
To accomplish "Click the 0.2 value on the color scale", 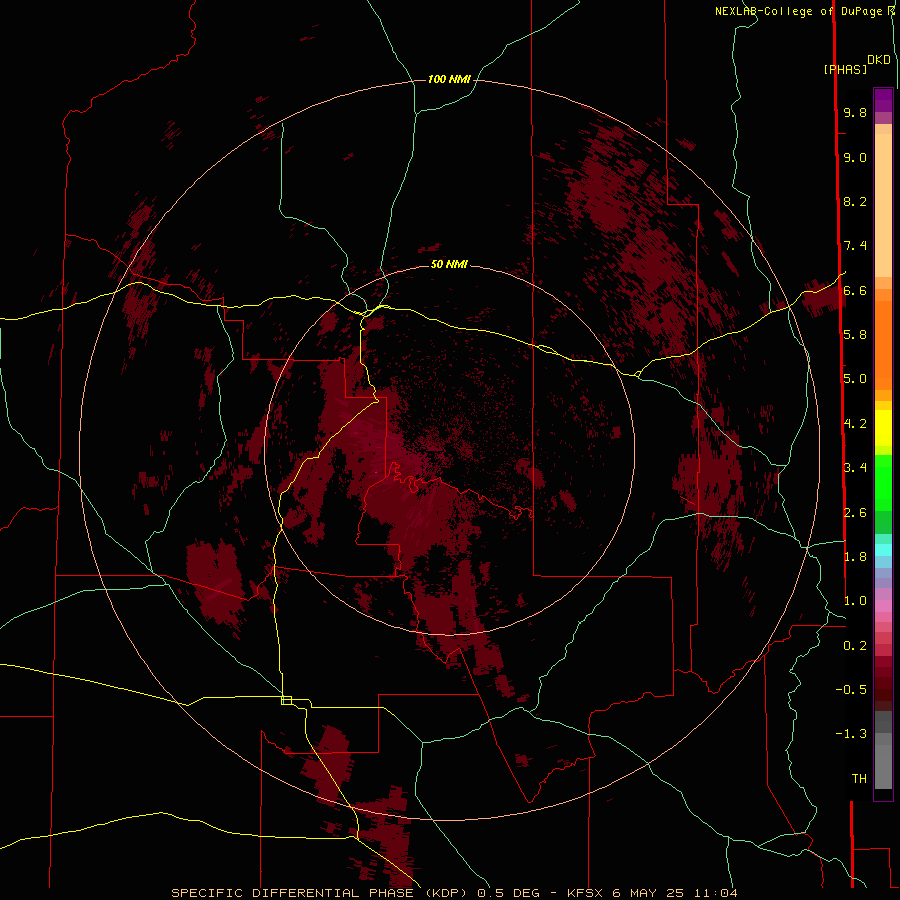I will tap(855, 646).
